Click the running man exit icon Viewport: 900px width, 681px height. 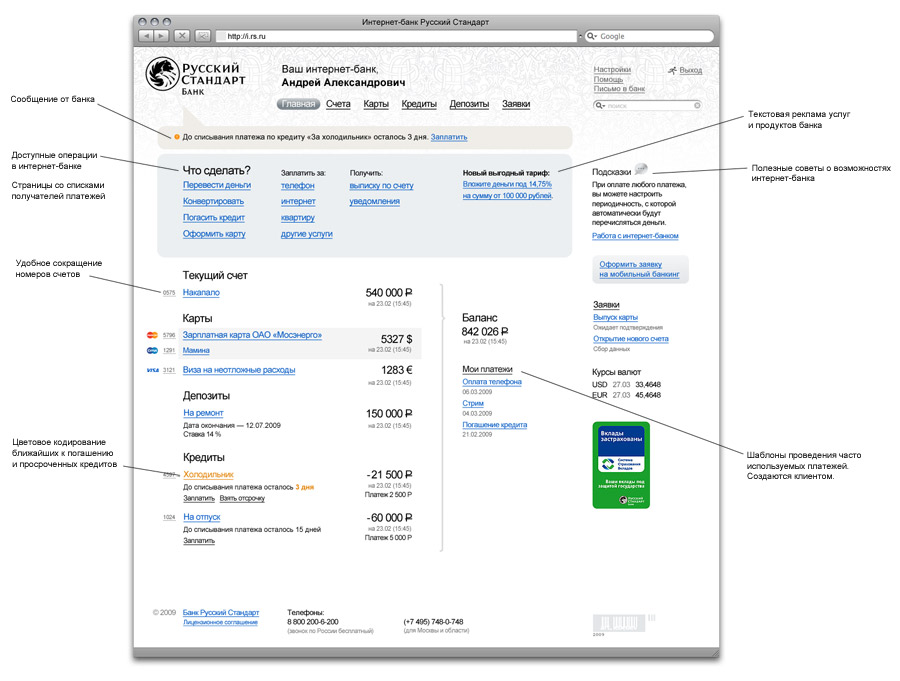[x=673, y=70]
